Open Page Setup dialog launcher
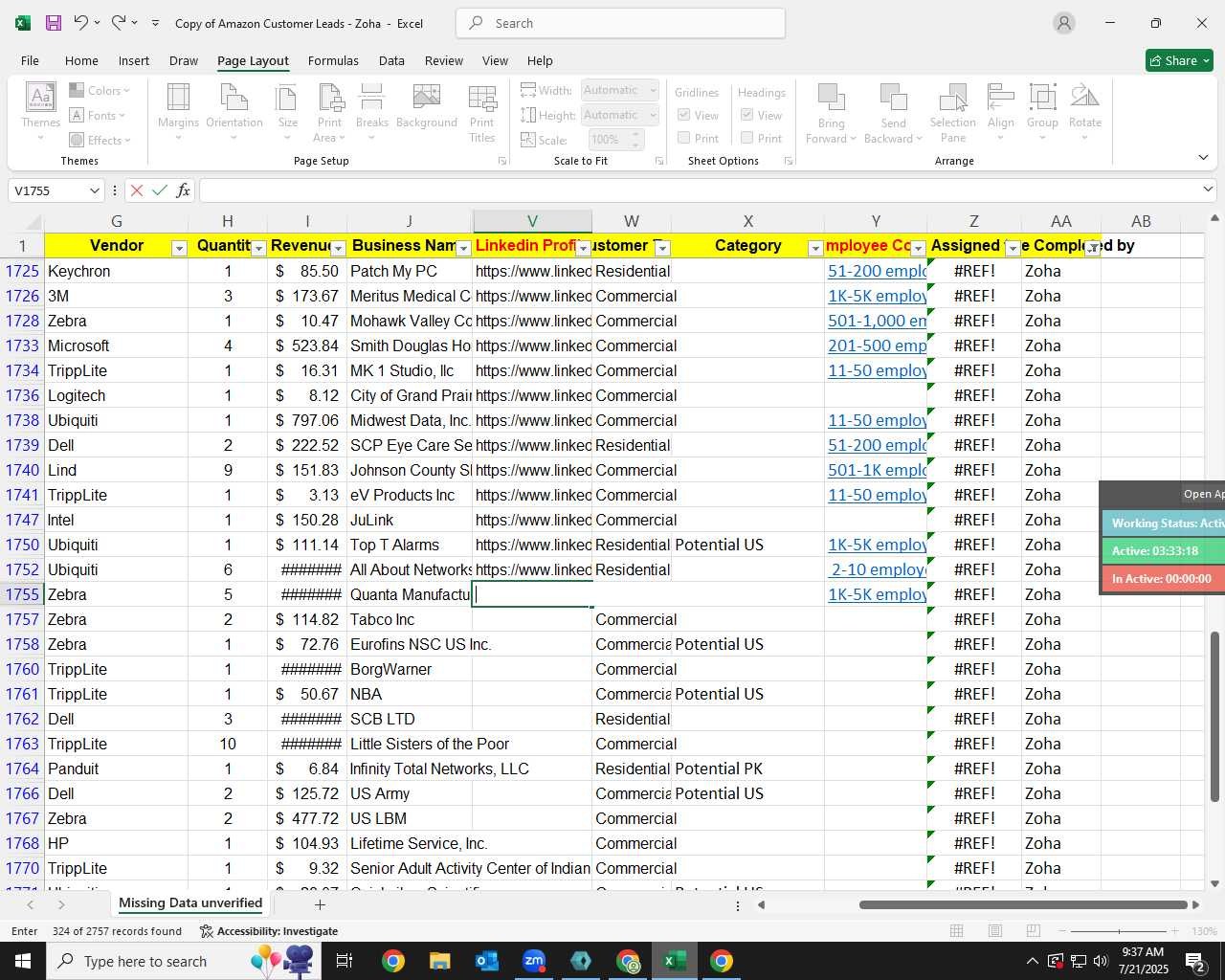 [502, 161]
